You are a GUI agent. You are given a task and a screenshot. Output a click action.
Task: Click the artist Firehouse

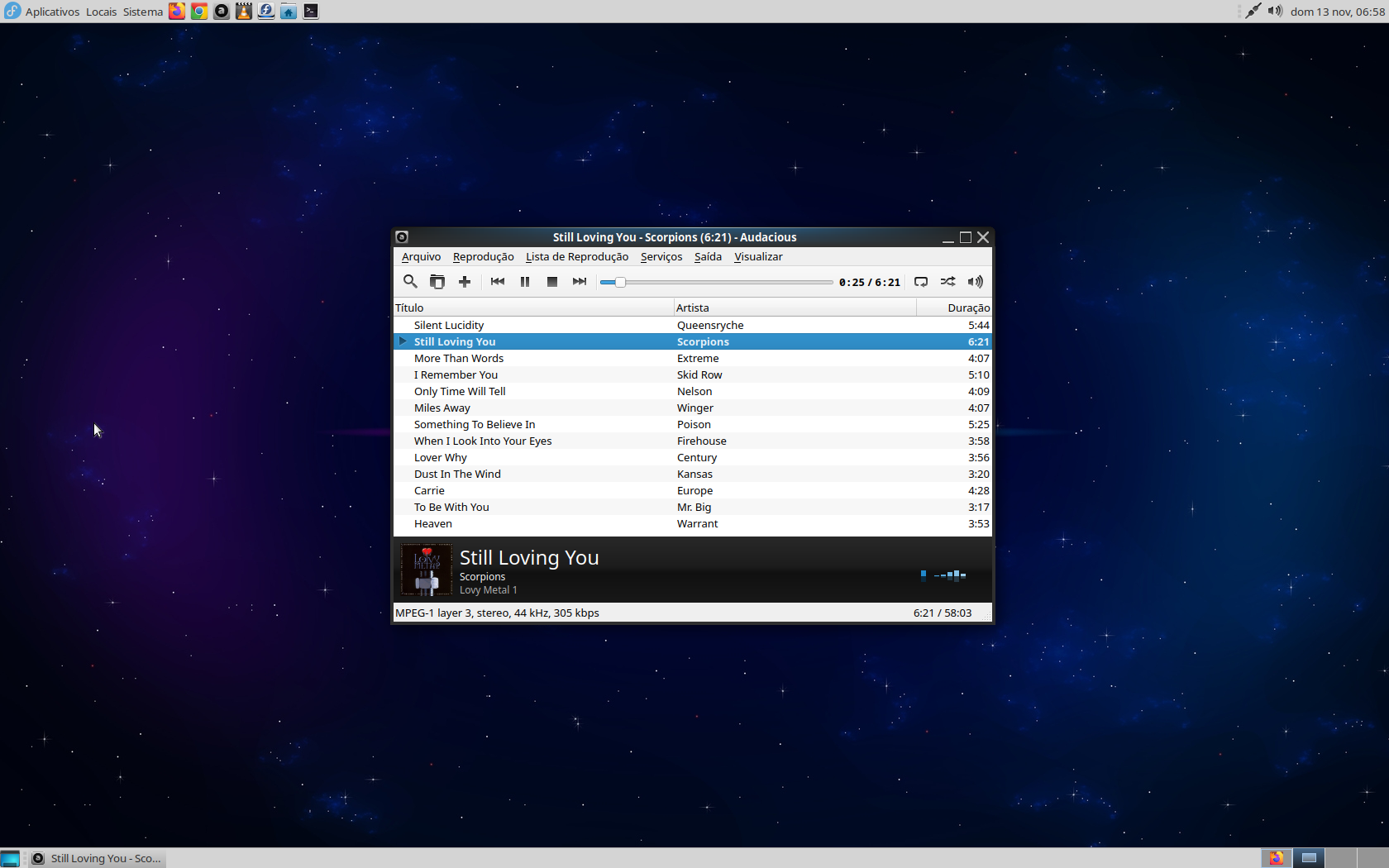tap(702, 441)
